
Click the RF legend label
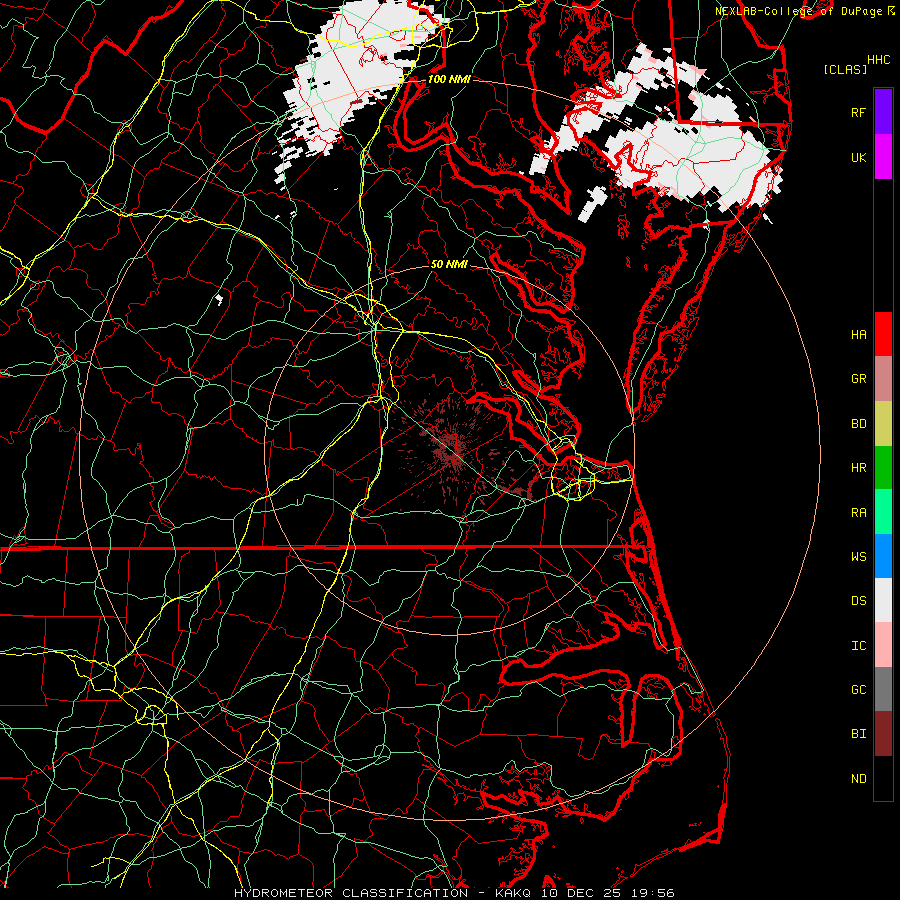(858, 112)
